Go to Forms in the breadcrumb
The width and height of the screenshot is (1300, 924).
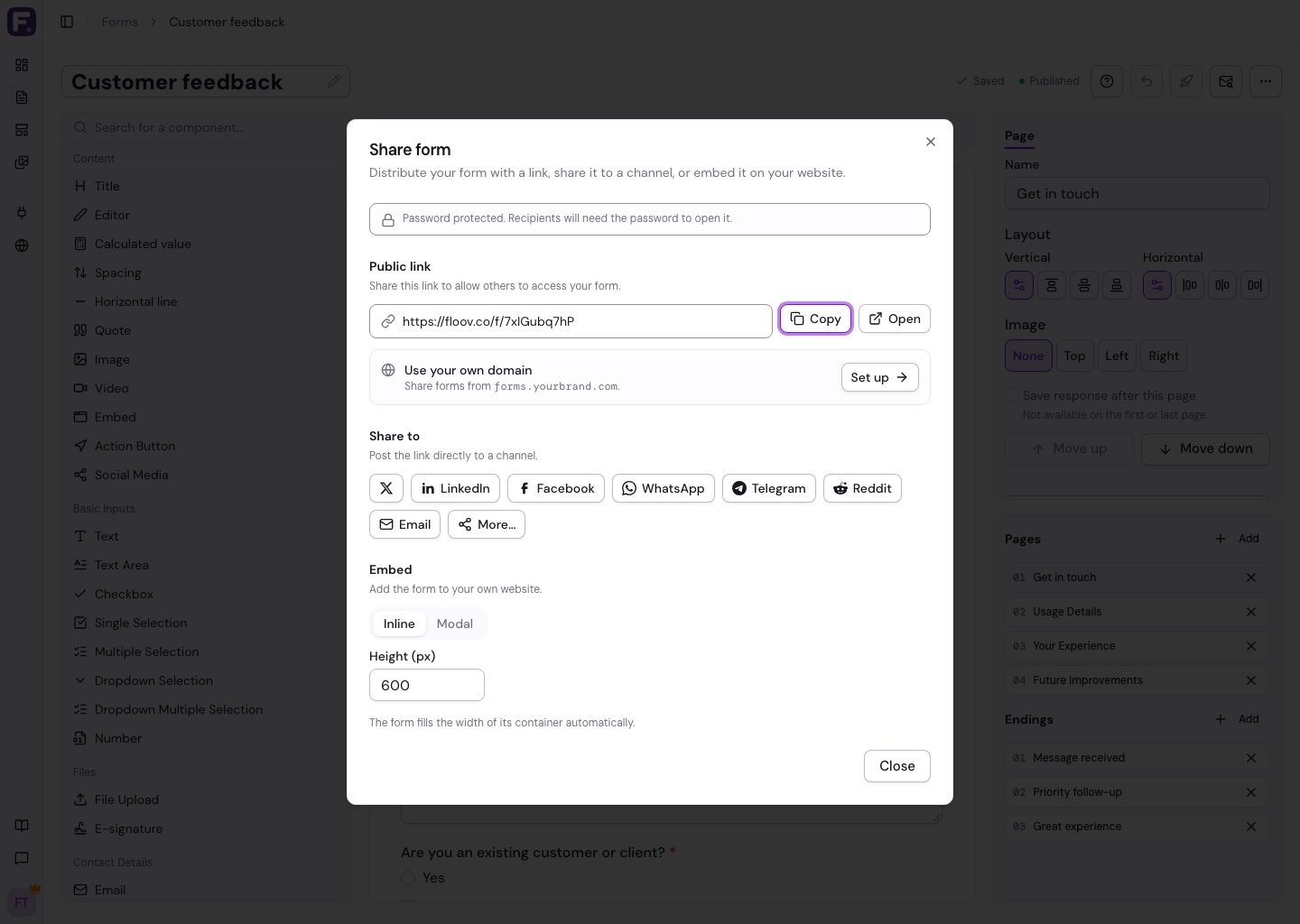120,22
